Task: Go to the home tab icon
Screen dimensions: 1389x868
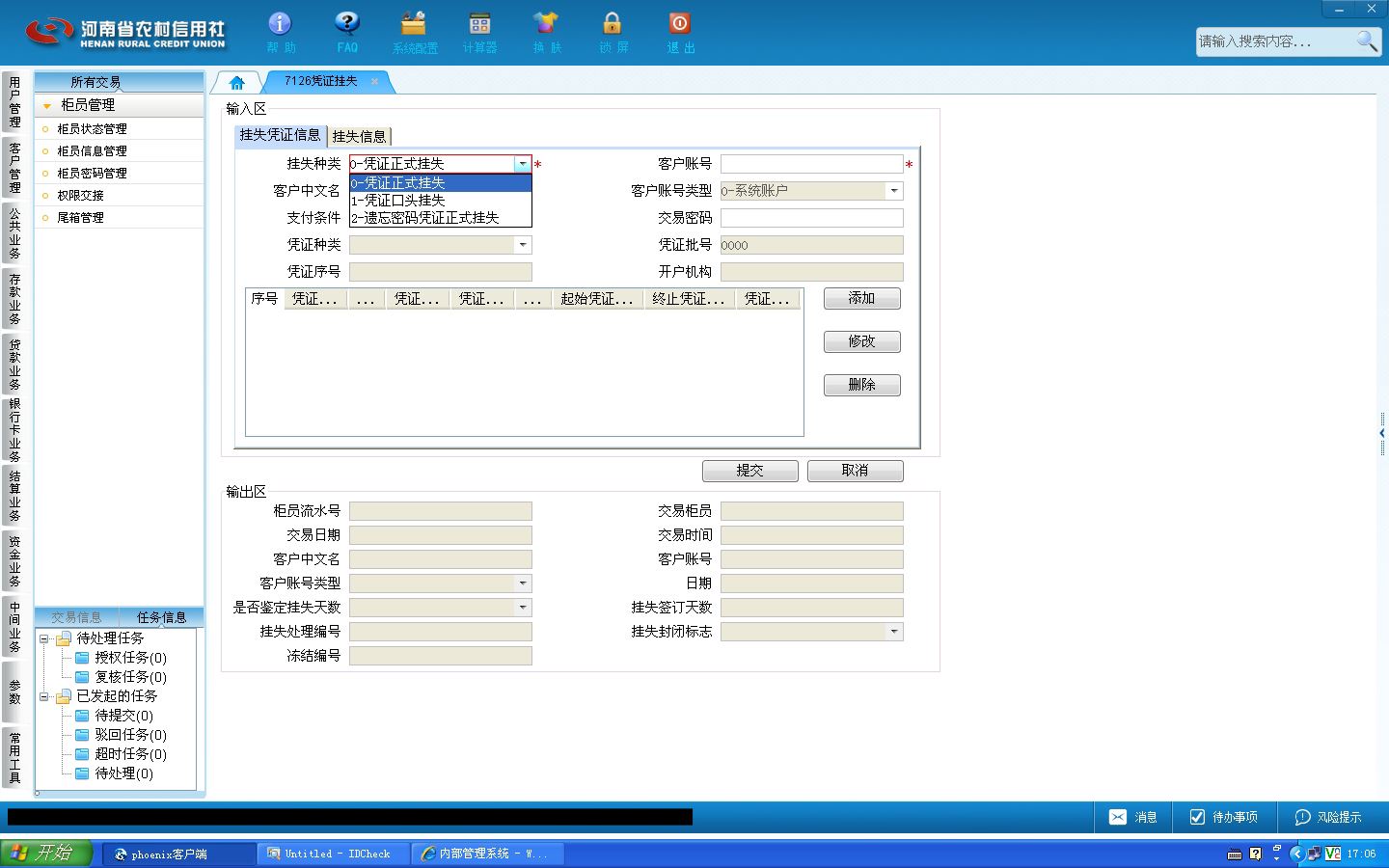Action: coord(236,83)
